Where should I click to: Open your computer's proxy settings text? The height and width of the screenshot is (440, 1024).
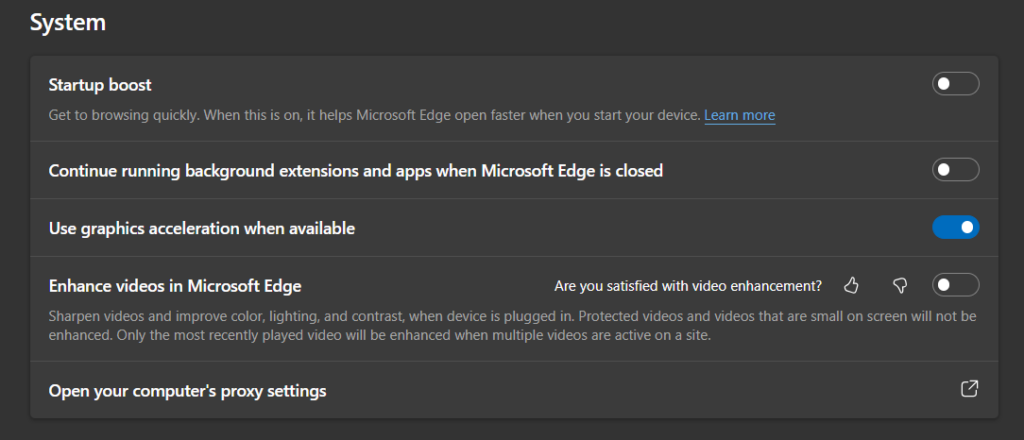(x=187, y=391)
